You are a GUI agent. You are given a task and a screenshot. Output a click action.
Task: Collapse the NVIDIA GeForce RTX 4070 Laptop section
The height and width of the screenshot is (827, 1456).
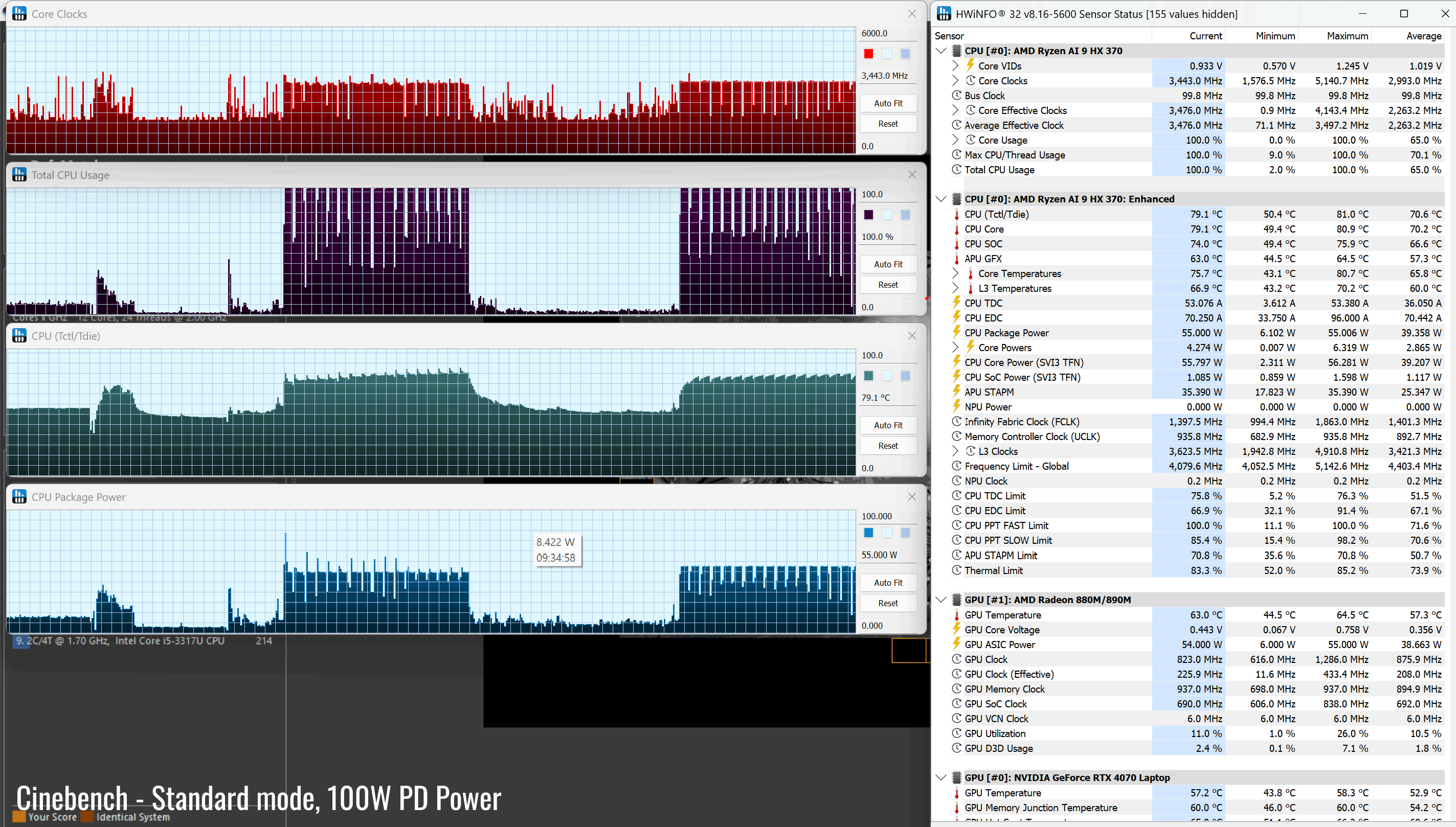pyautogui.click(x=941, y=777)
